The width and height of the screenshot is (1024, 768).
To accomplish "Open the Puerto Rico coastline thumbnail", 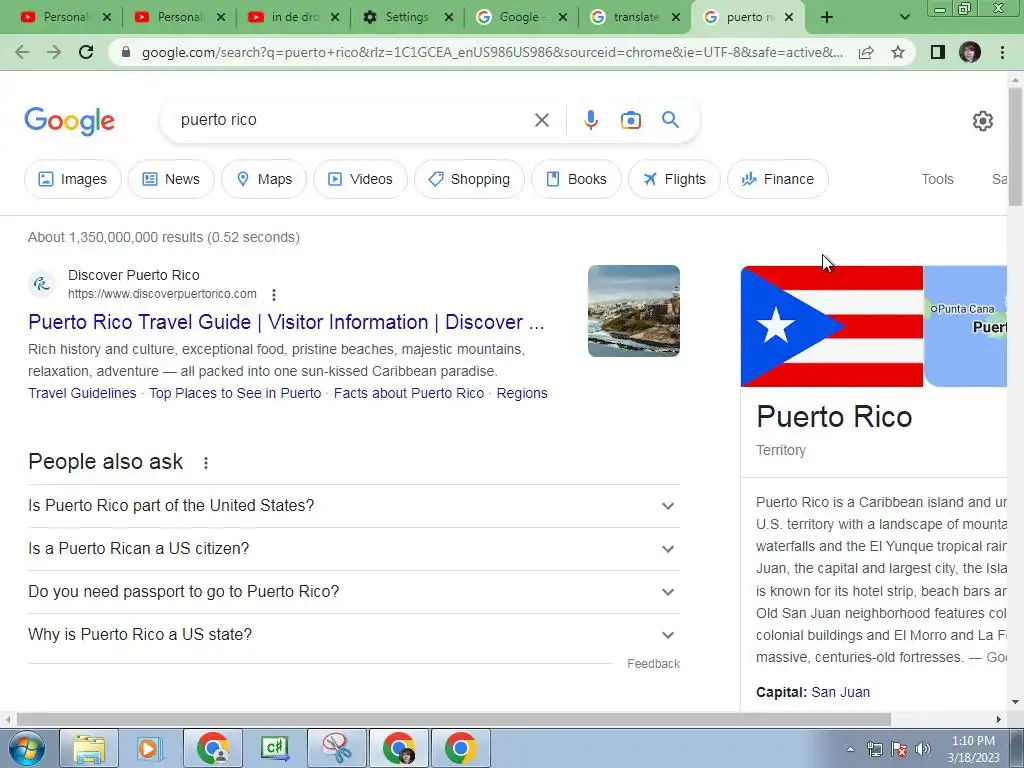I will pos(633,311).
